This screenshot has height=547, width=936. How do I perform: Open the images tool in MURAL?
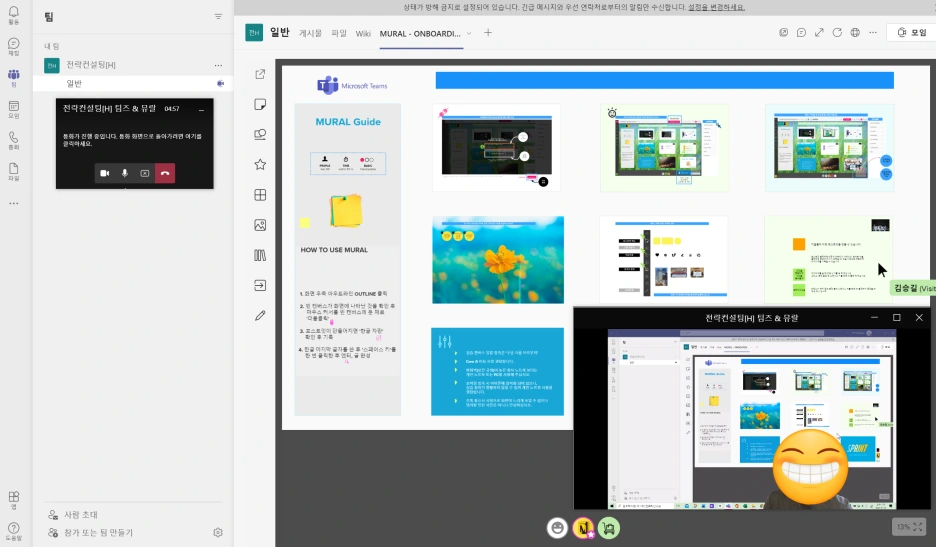pos(260,225)
